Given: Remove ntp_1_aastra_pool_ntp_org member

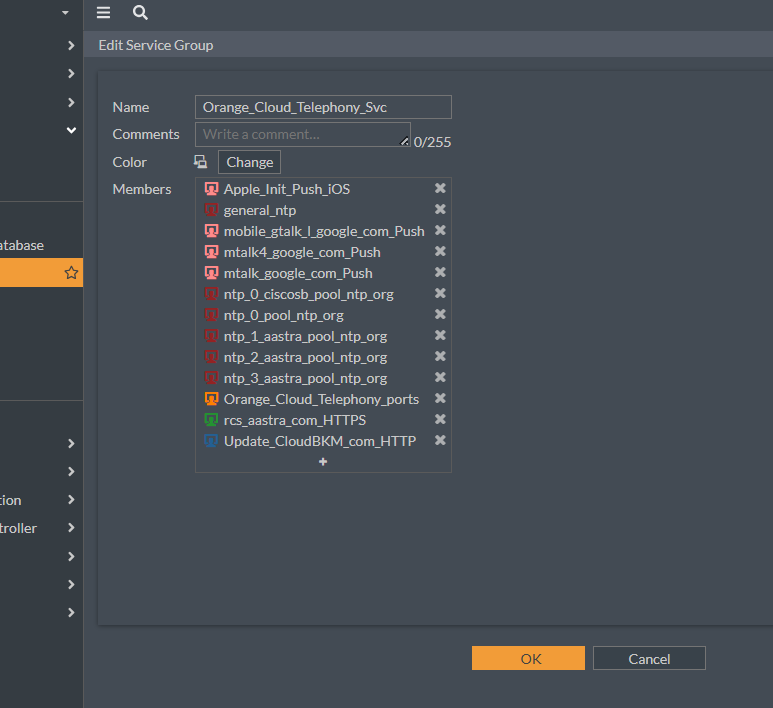Looking at the screenshot, I should [x=440, y=335].
